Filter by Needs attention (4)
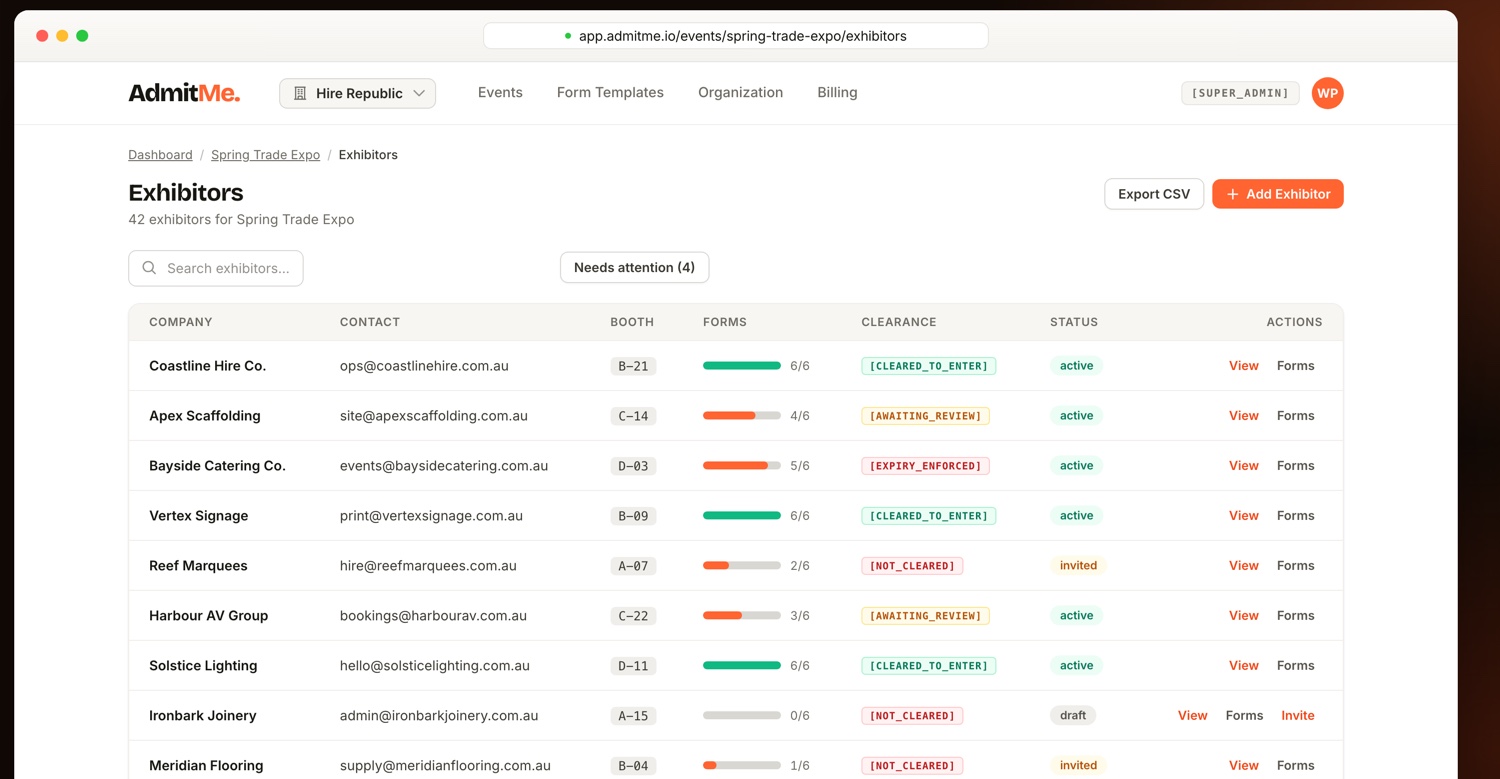Image resolution: width=1500 pixels, height=779 pixels. point(634,267)
